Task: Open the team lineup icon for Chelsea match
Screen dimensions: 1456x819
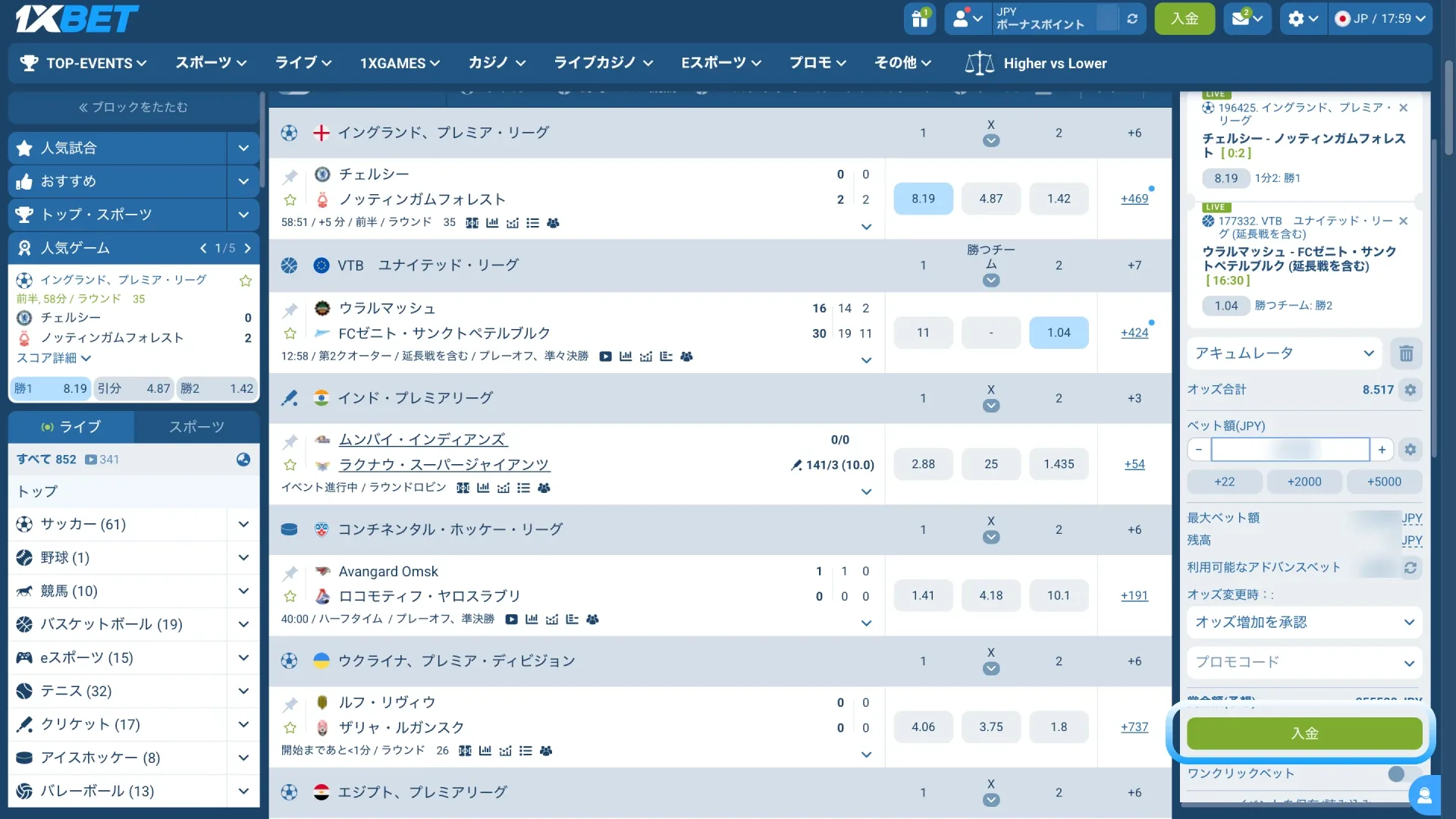Action: (x=553, y=223)
